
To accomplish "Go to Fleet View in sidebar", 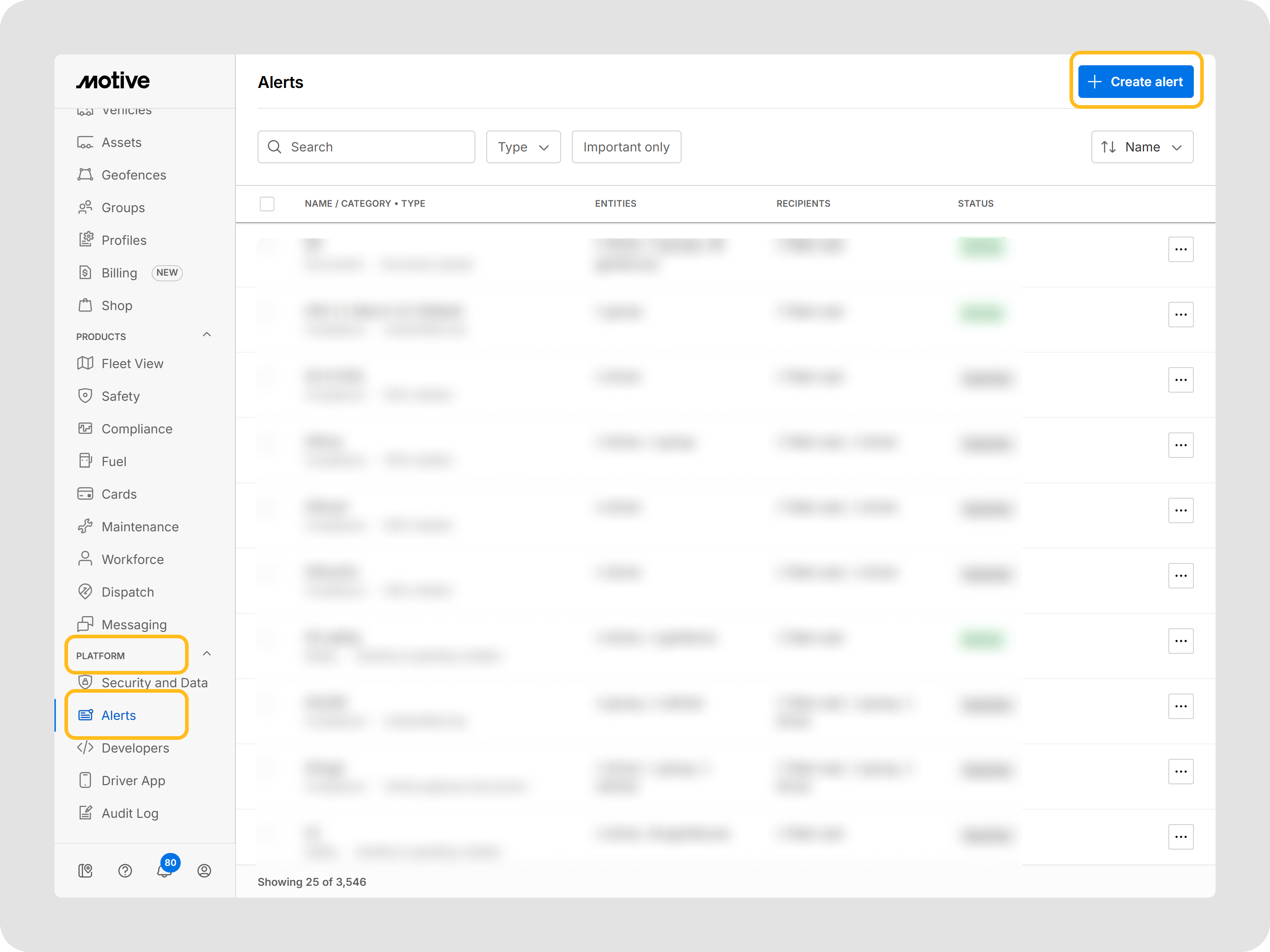I will [x=132, y=364].
